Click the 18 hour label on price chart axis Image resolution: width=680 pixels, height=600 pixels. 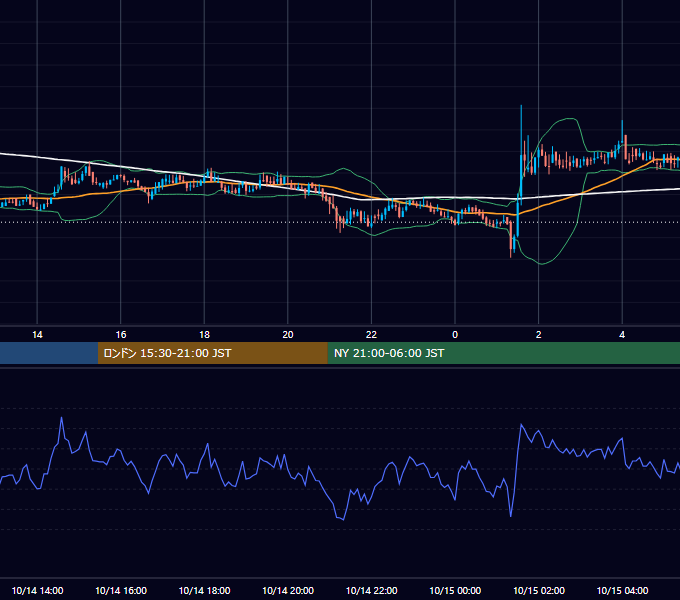204,335
